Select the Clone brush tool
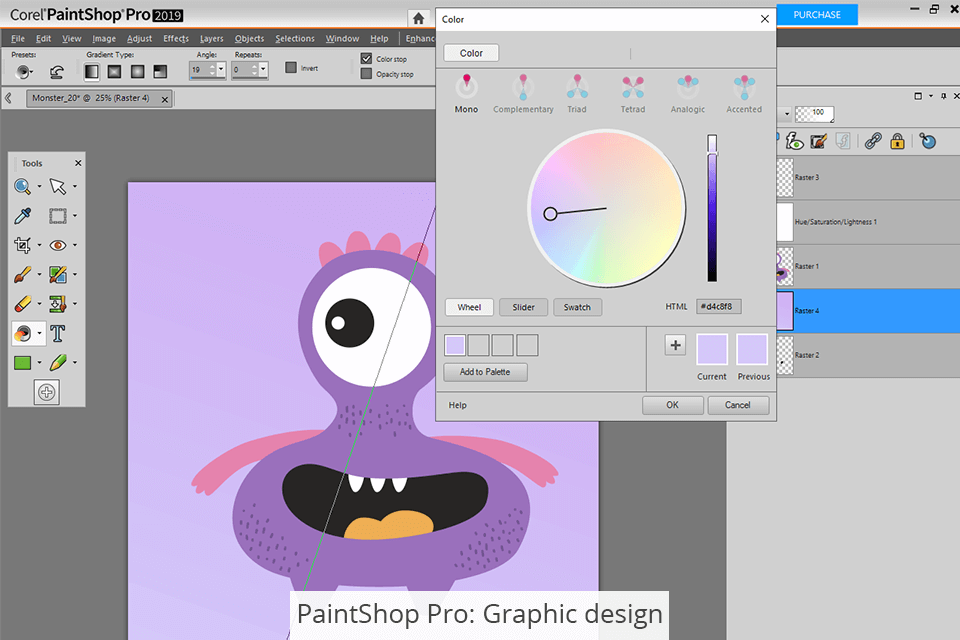960x640 pixels. coord(58,274)
